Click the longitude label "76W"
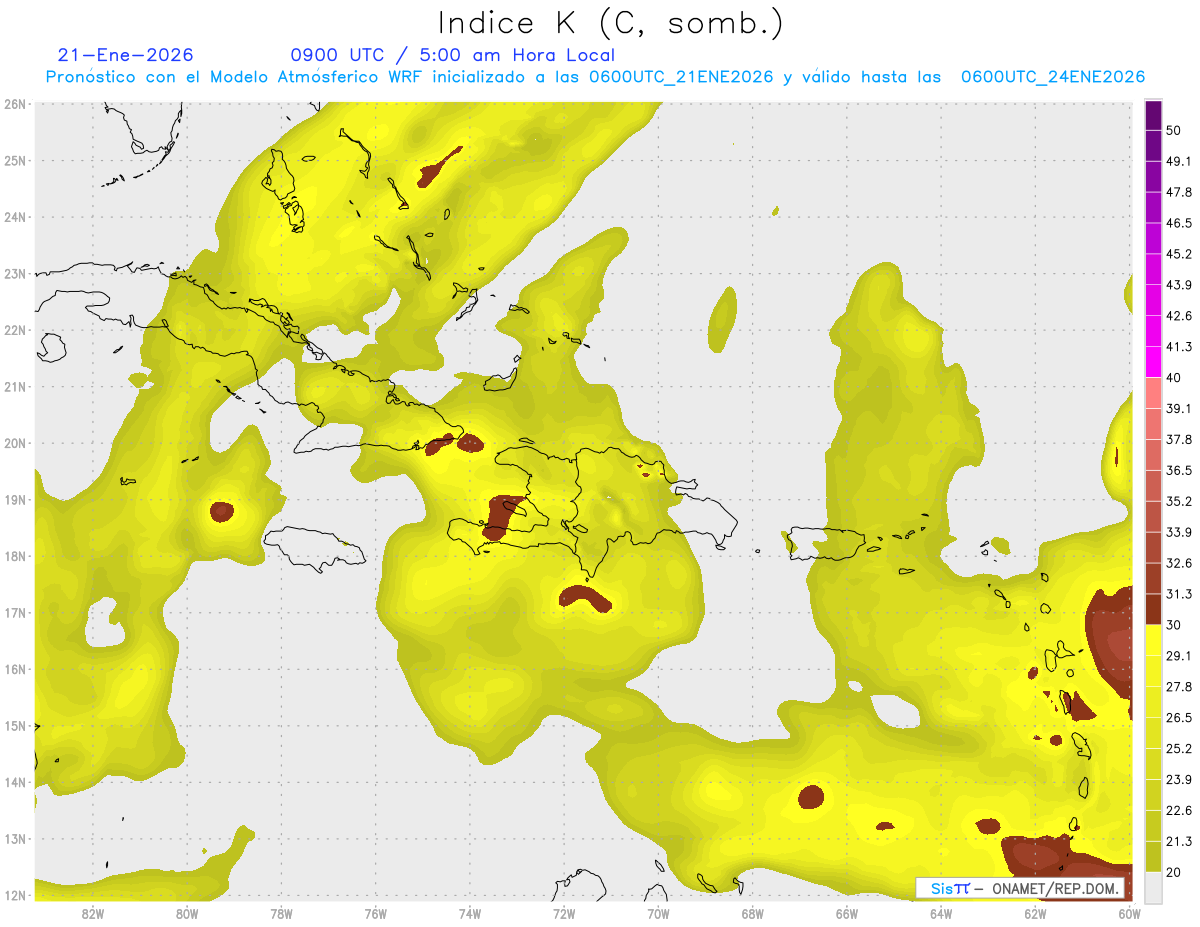This screenshot has width=1200, height=927. [375, 914]
